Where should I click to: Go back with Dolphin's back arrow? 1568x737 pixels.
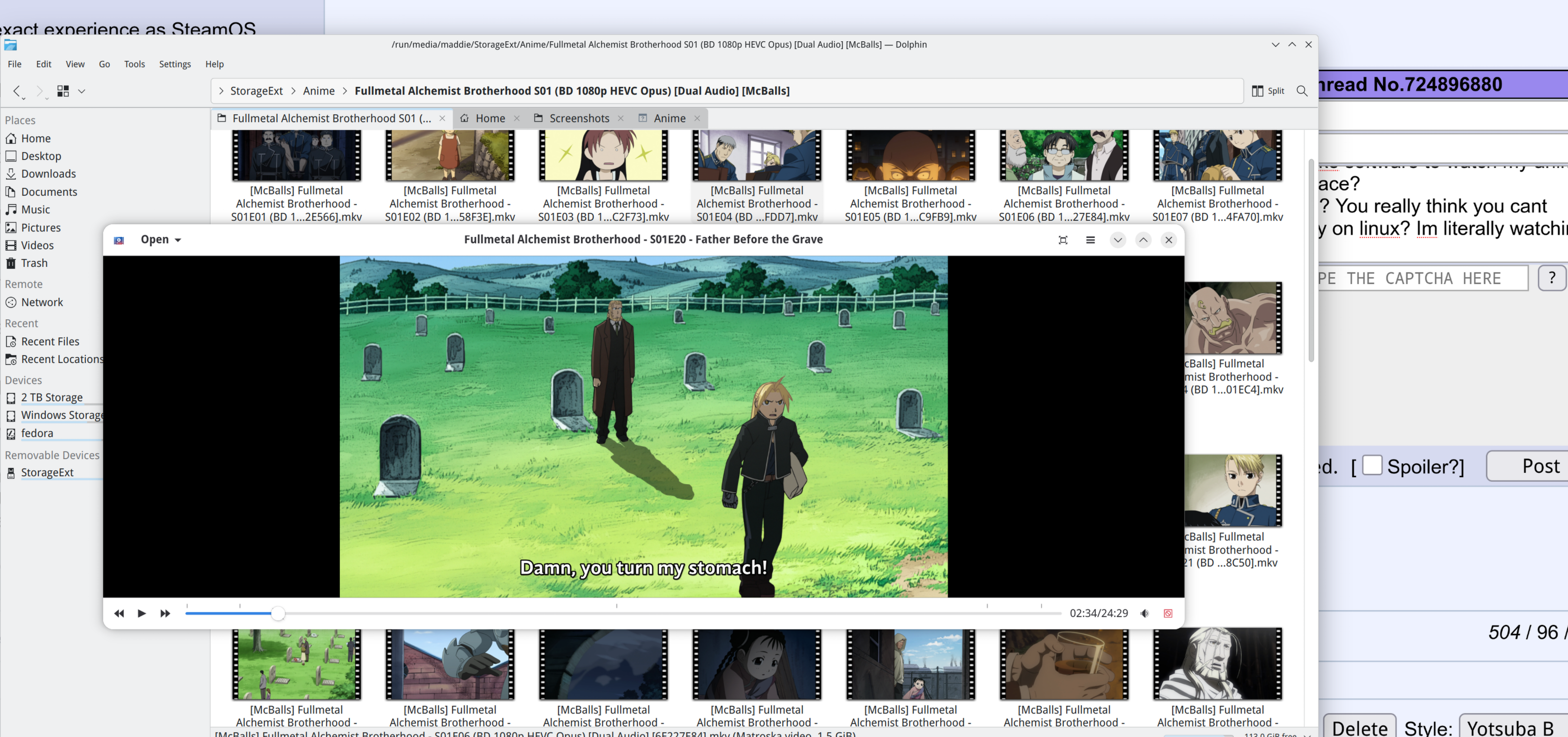click(17, 91)
